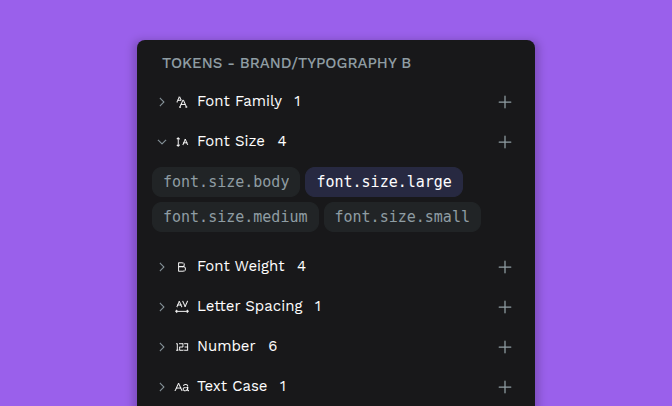Add a new Number token
Image resolution: width=672 pixels, height=406 pixels.
pos(505,347)
